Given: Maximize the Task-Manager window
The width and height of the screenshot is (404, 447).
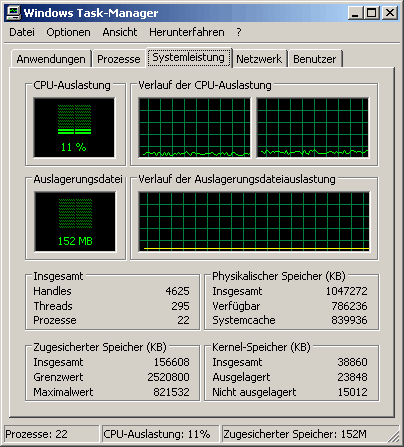Looking at the screenshot, I should (372, 13).
